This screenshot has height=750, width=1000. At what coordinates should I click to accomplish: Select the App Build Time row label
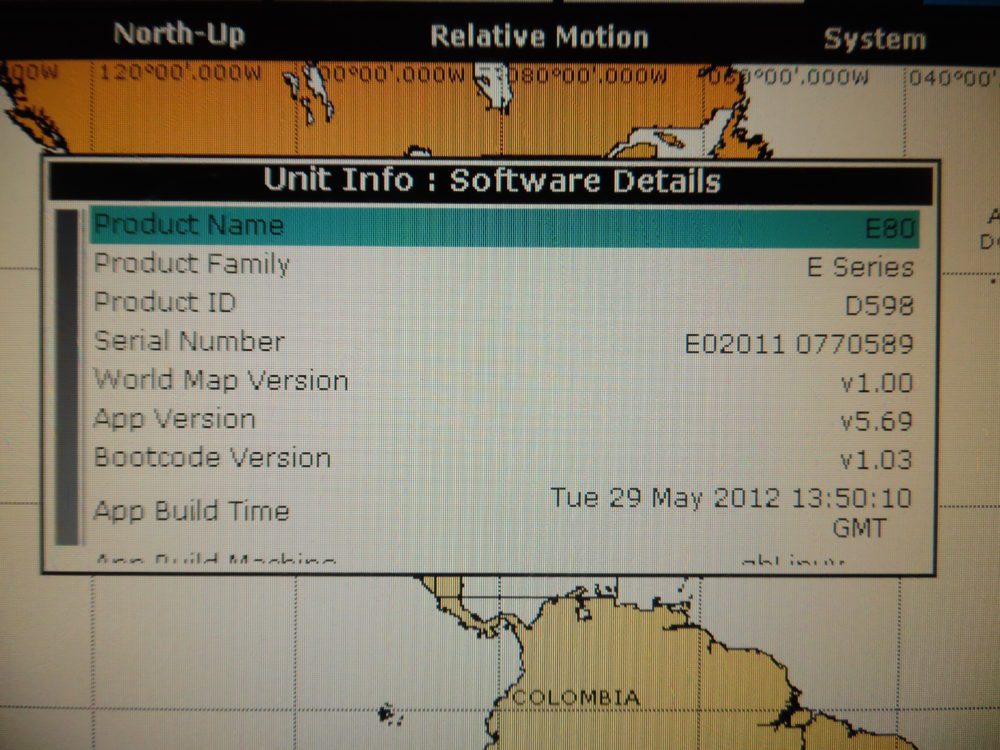[191, 511]
